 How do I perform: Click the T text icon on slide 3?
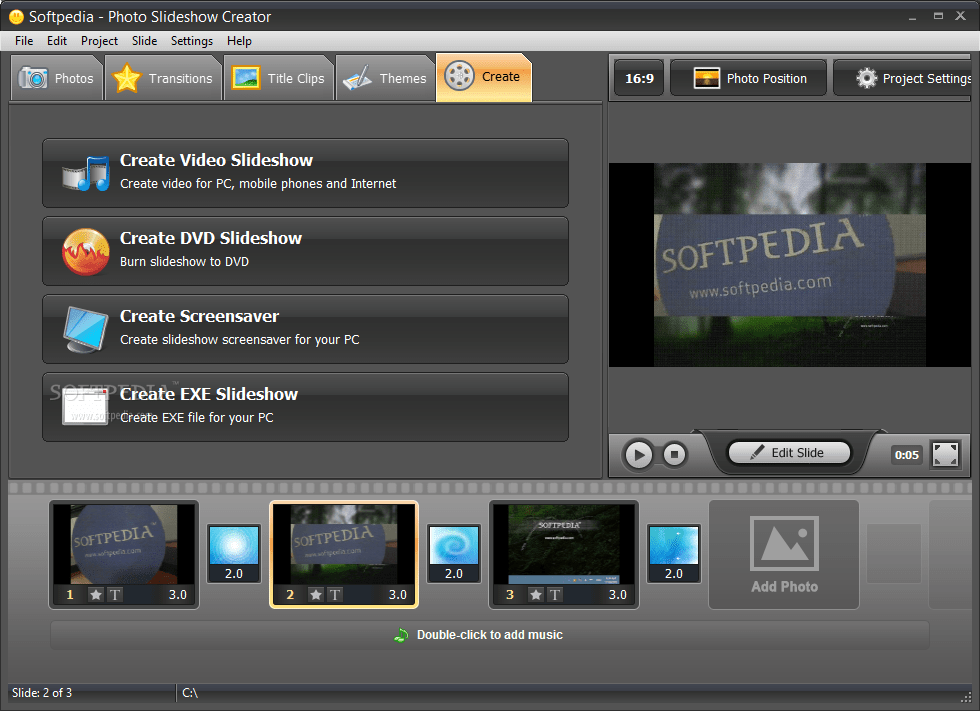pos(555,595)
